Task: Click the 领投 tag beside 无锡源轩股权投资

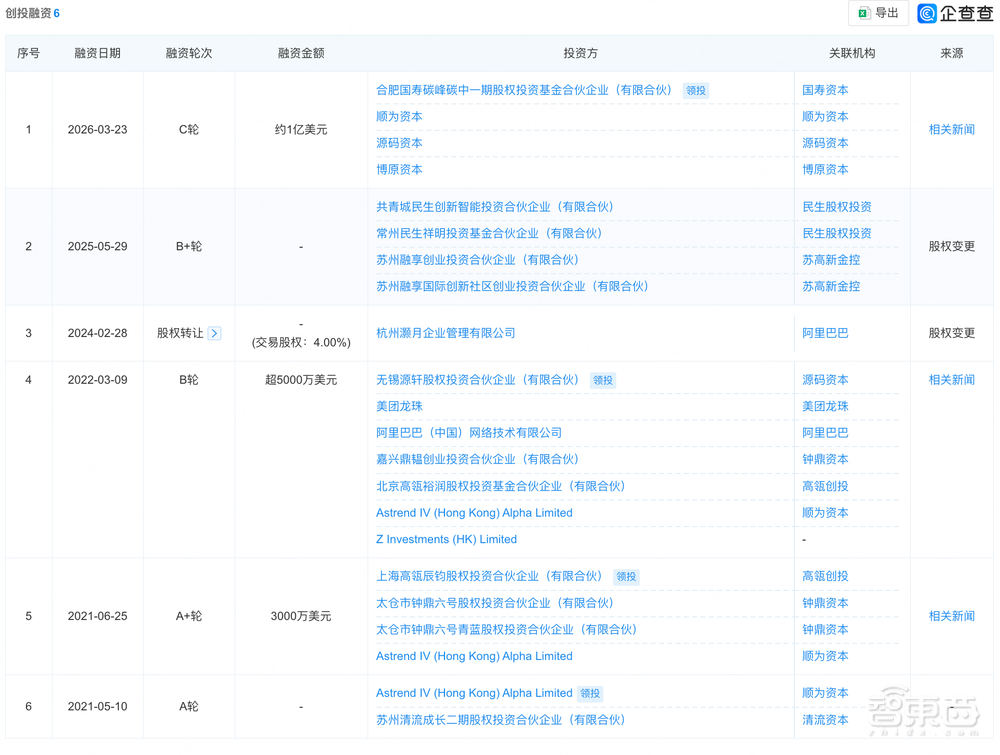Action: pyautogui.click(x=603, y=381)
